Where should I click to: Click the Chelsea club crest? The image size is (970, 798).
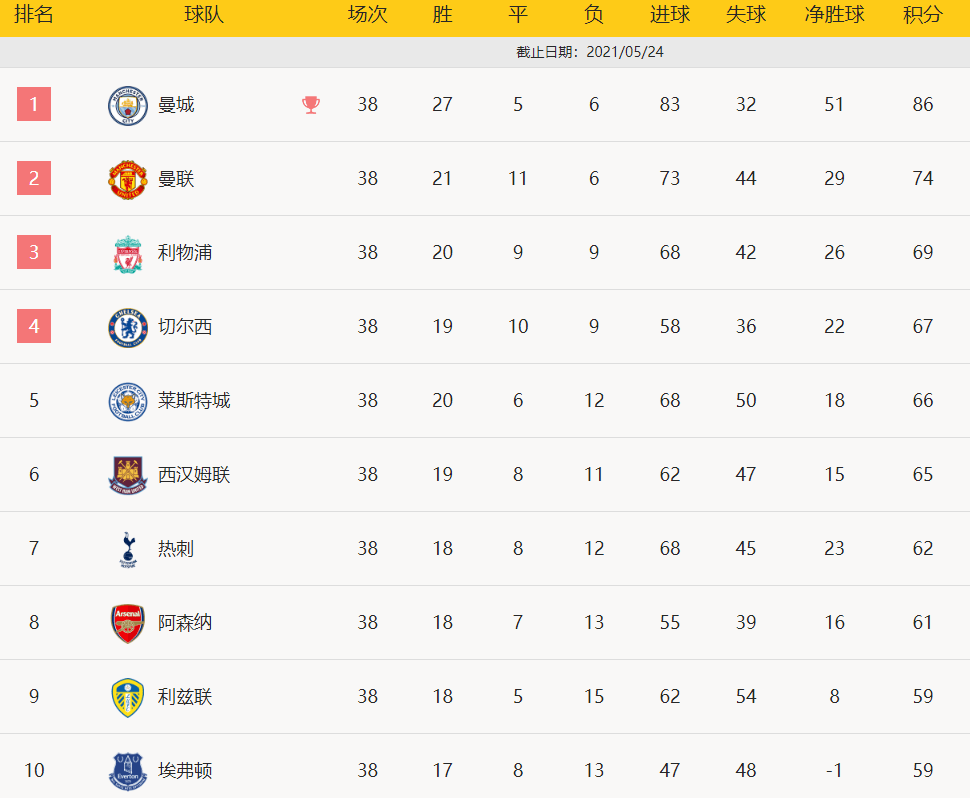tap(127, 327)
